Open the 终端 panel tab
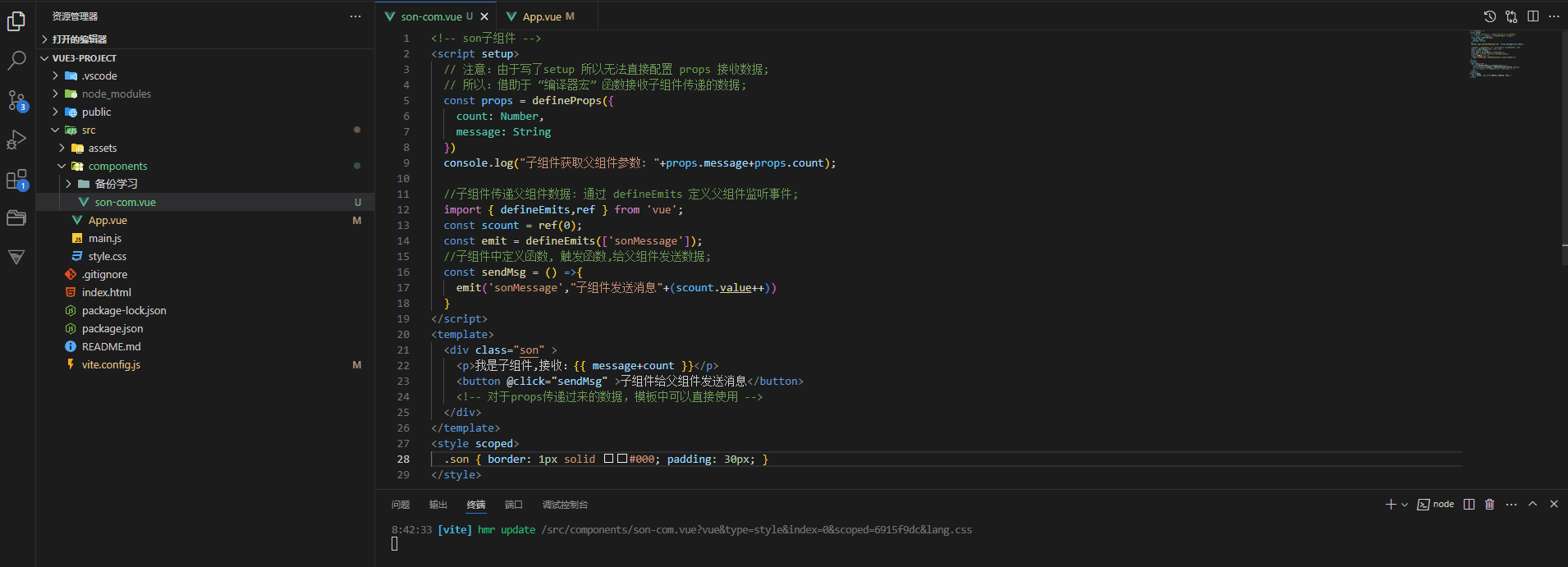 [476, 505]
